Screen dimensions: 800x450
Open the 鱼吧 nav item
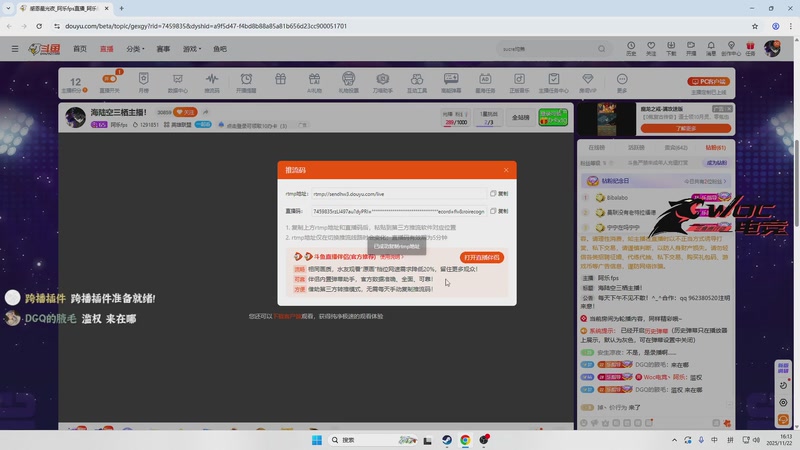pyautogui.click(x=220, y=49)
